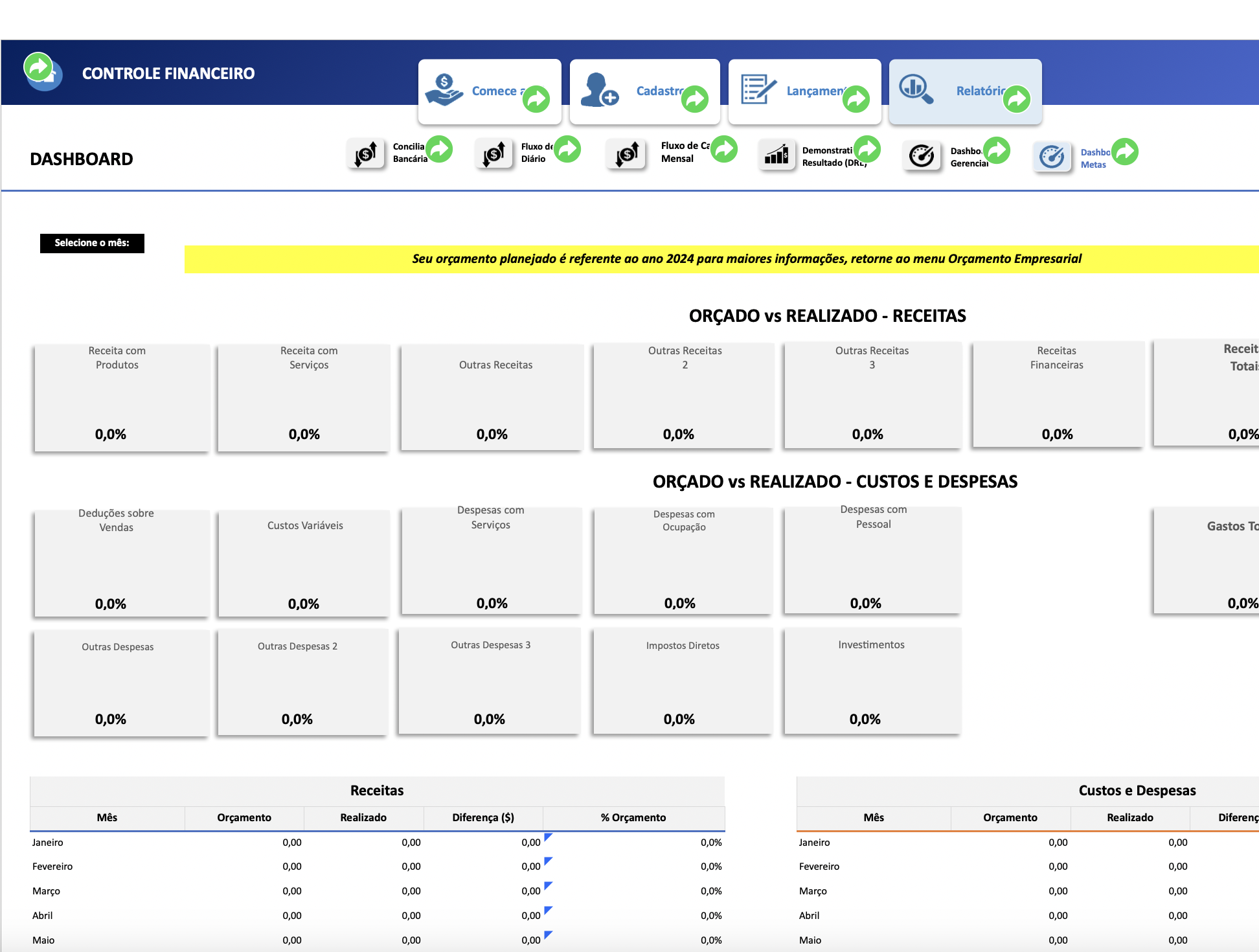
Task: Click the person-plus Cadastro icon
Action: point(599,90)
